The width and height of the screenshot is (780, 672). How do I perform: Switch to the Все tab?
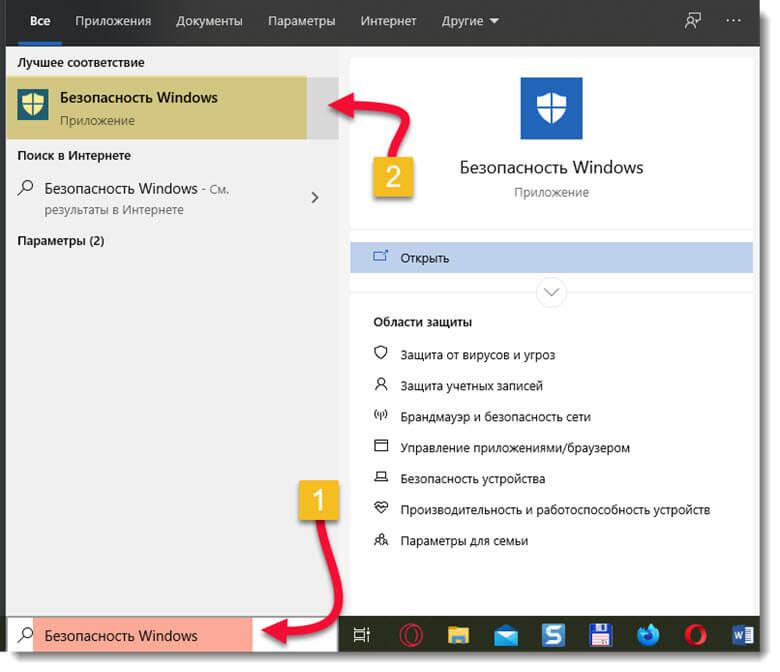point(40,21)
